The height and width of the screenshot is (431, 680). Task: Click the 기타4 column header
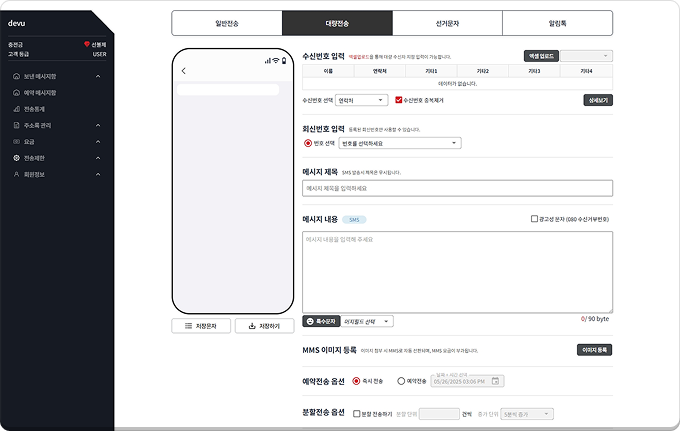[x=586, y=71]
